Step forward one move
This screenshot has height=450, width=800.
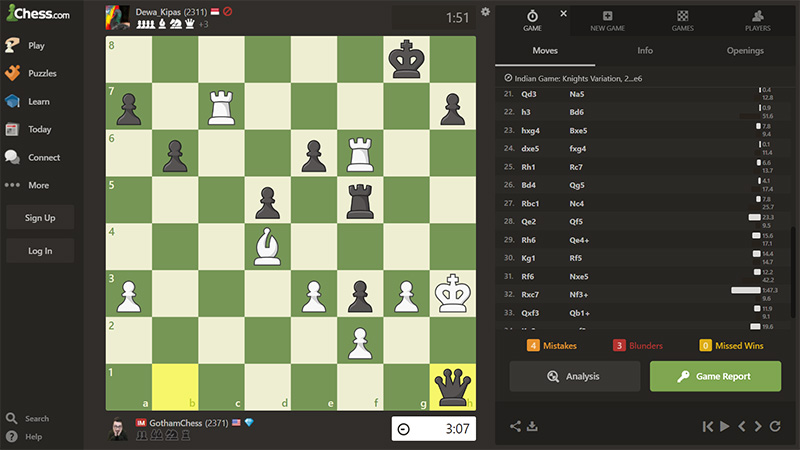pyautogui.click(x=758, y=427)
